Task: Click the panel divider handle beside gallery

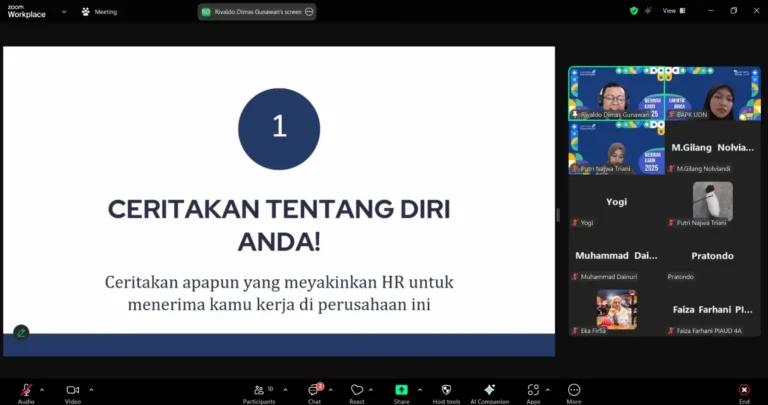Action: pyautogui.click(x=558, y=214)
